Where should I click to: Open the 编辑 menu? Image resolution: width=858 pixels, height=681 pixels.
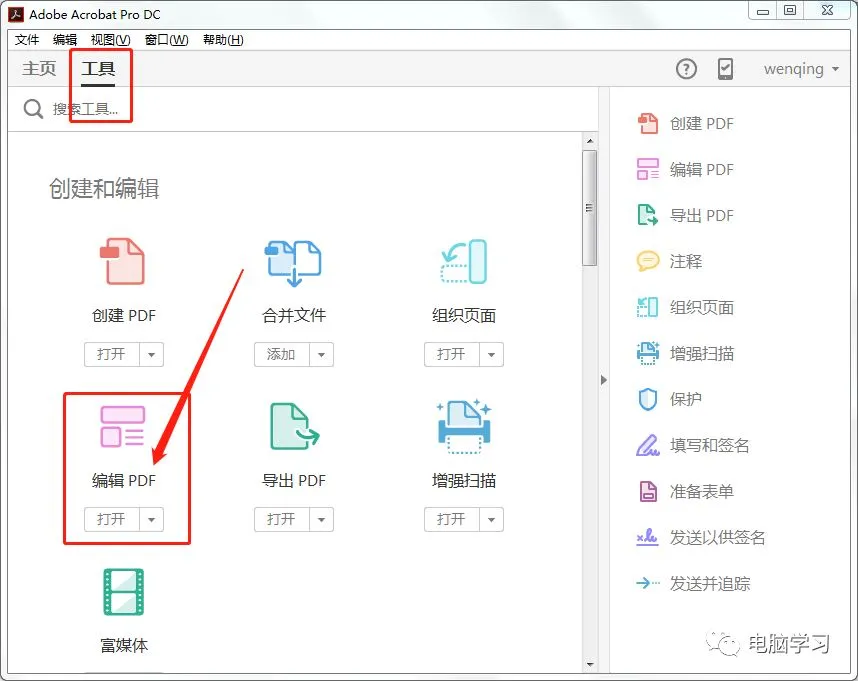tap(65, 40)
